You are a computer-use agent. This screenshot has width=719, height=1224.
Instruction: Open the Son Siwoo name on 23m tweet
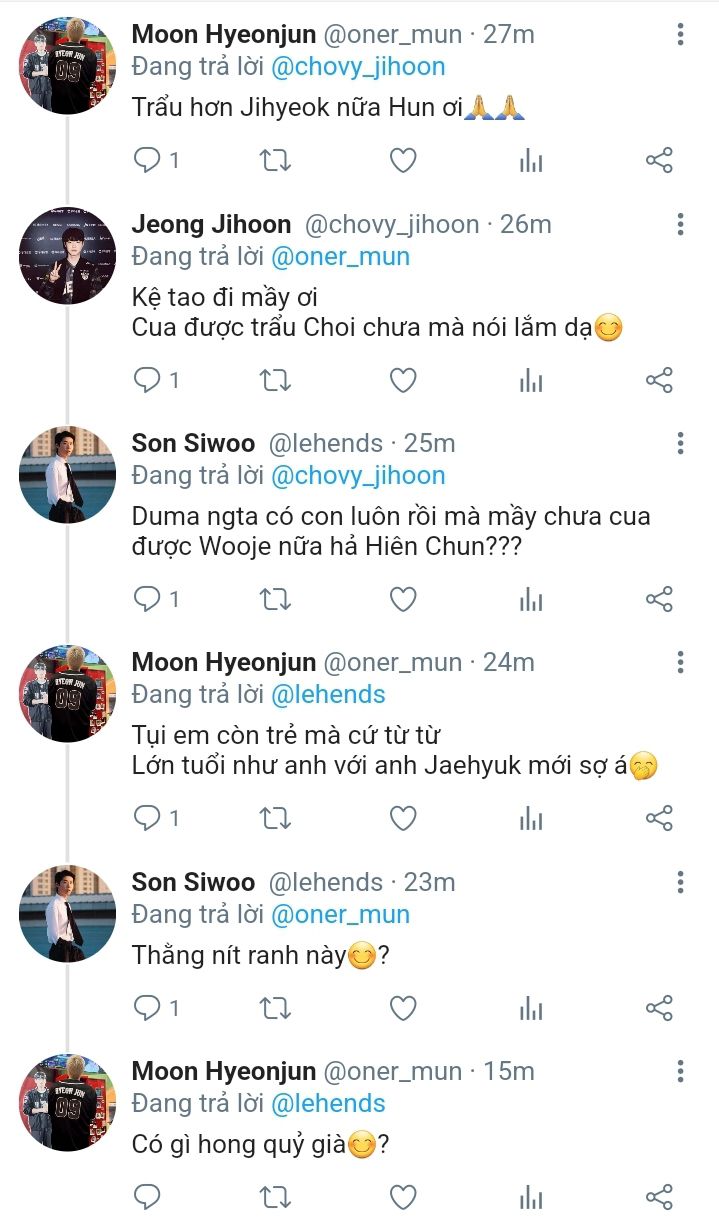point(193,882)
